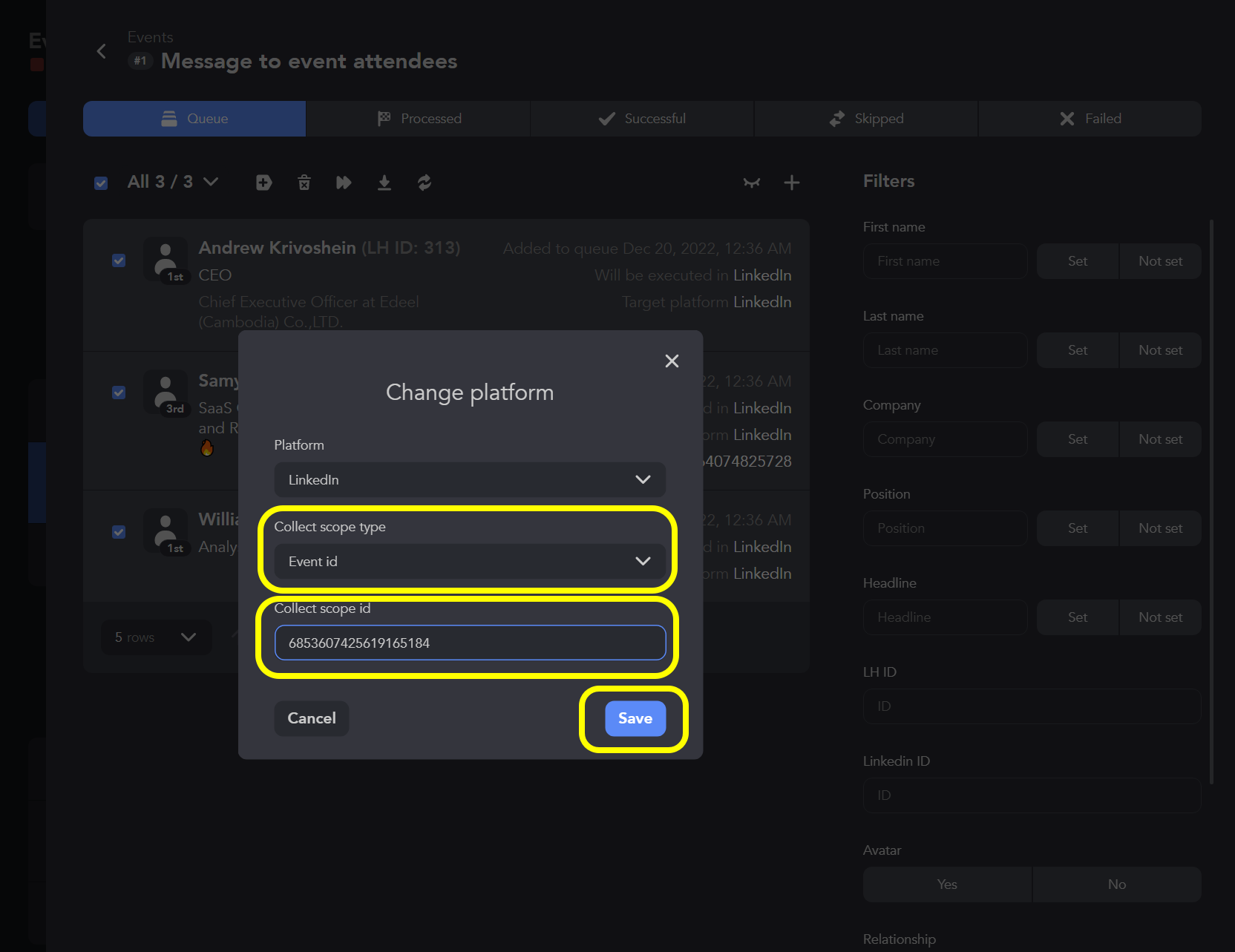Image resolution: width=1235 pixels, height=952 pixels.
Task: Click the Save button
Action: click(x=635, y=718)
